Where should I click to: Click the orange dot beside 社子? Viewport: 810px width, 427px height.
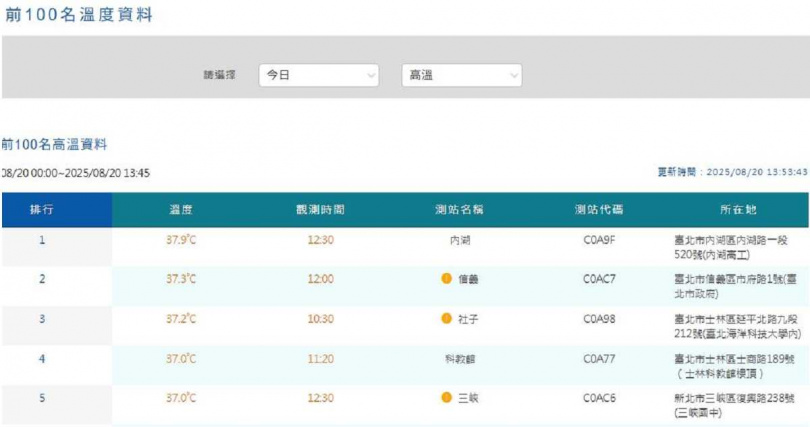tap(446, 318)
